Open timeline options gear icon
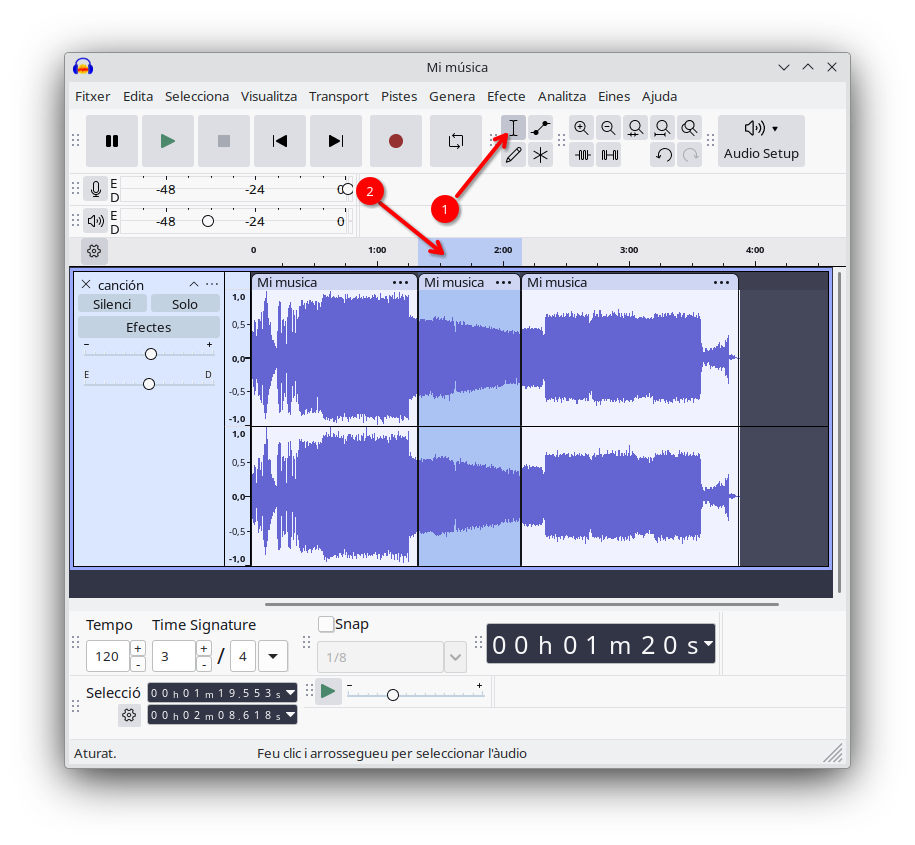This screenshot has width=915, height=845. (x=94, y=251)
